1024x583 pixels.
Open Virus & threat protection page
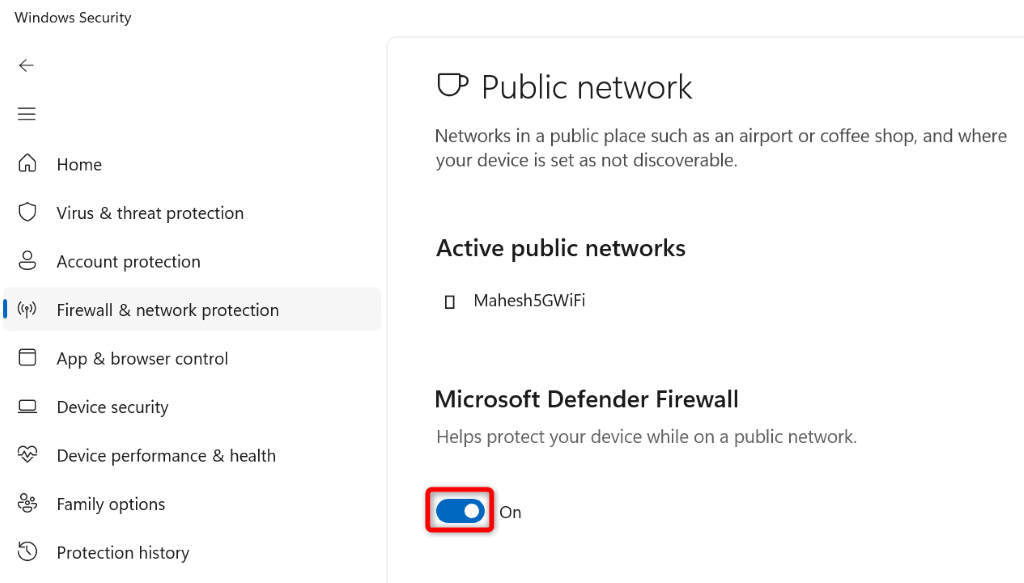click(x=150, y=213)
